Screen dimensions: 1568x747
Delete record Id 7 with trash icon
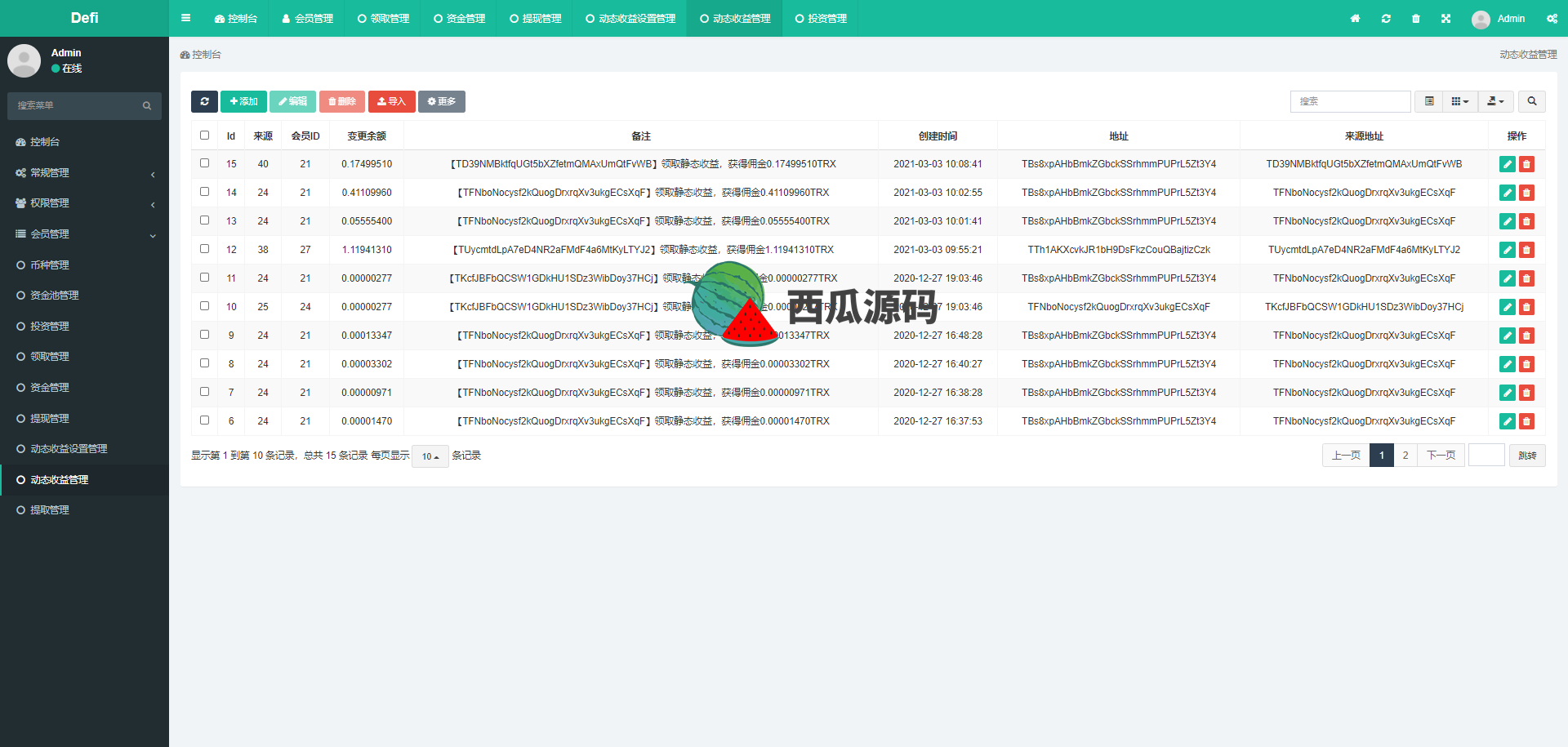coord(1526,393)
